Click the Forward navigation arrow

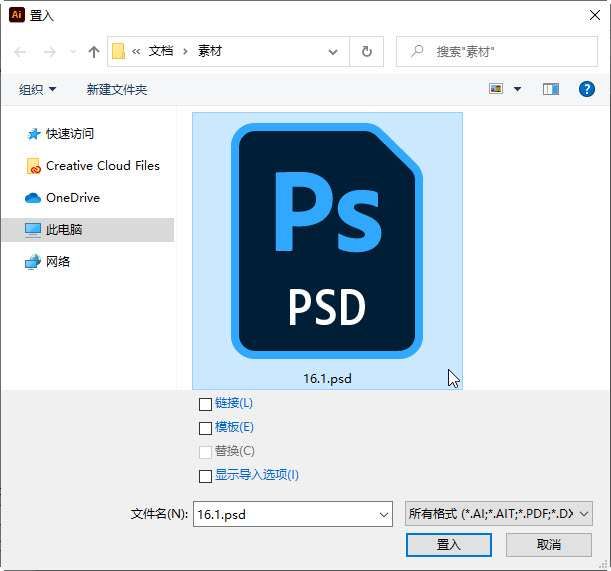(x=49, y=52)
